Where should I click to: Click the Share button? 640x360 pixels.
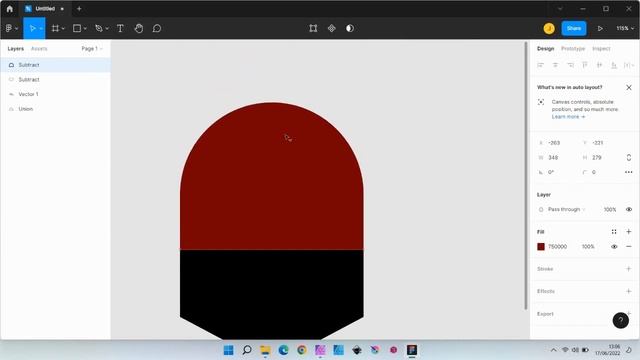[x=574, y=28]
